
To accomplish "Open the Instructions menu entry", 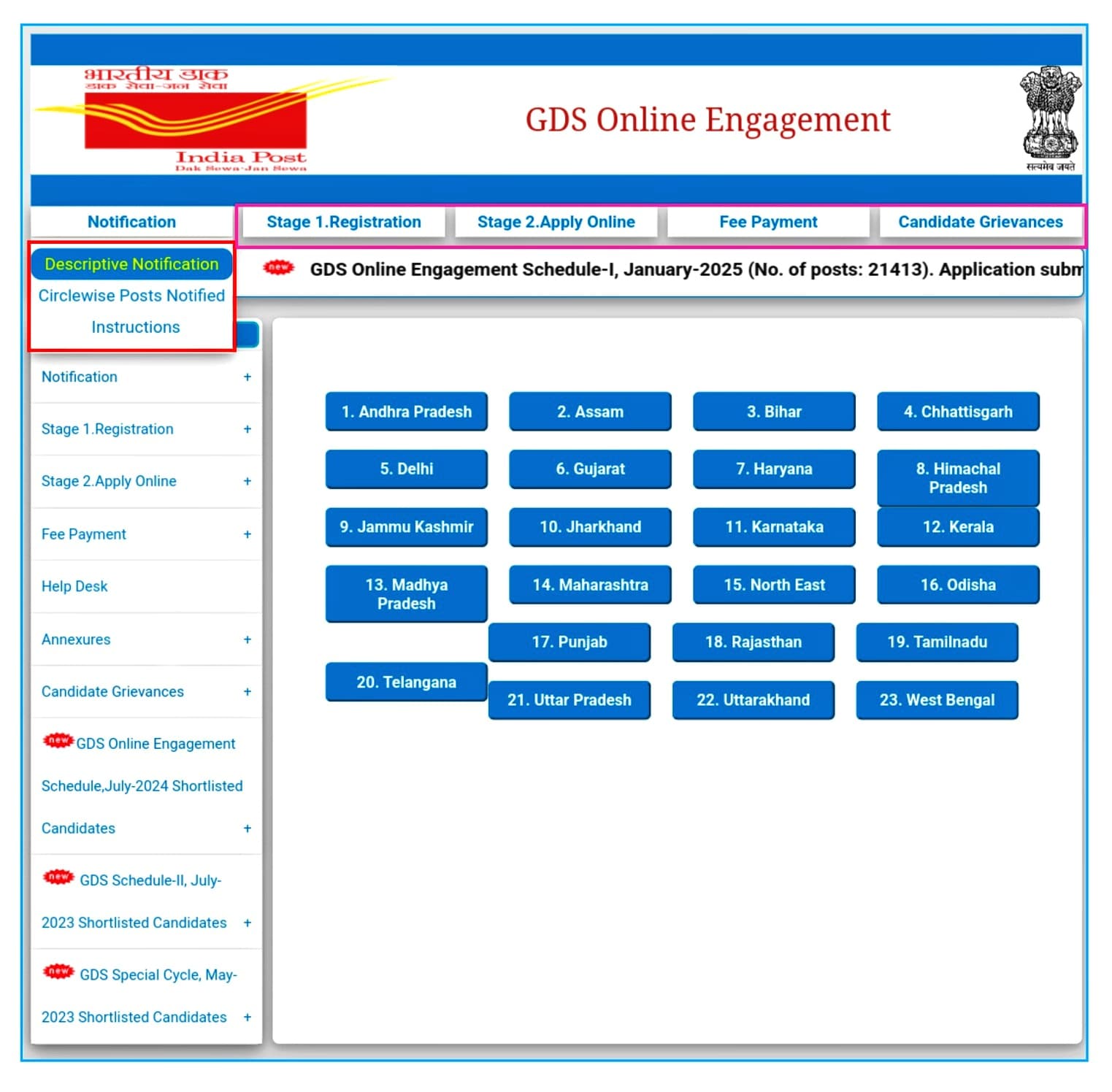I will click(x=135, y=327).
